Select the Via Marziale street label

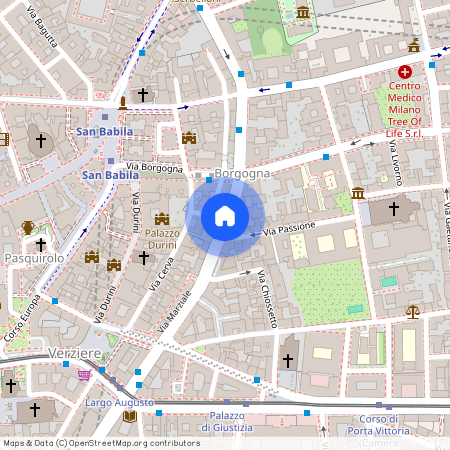coord(174,312)
